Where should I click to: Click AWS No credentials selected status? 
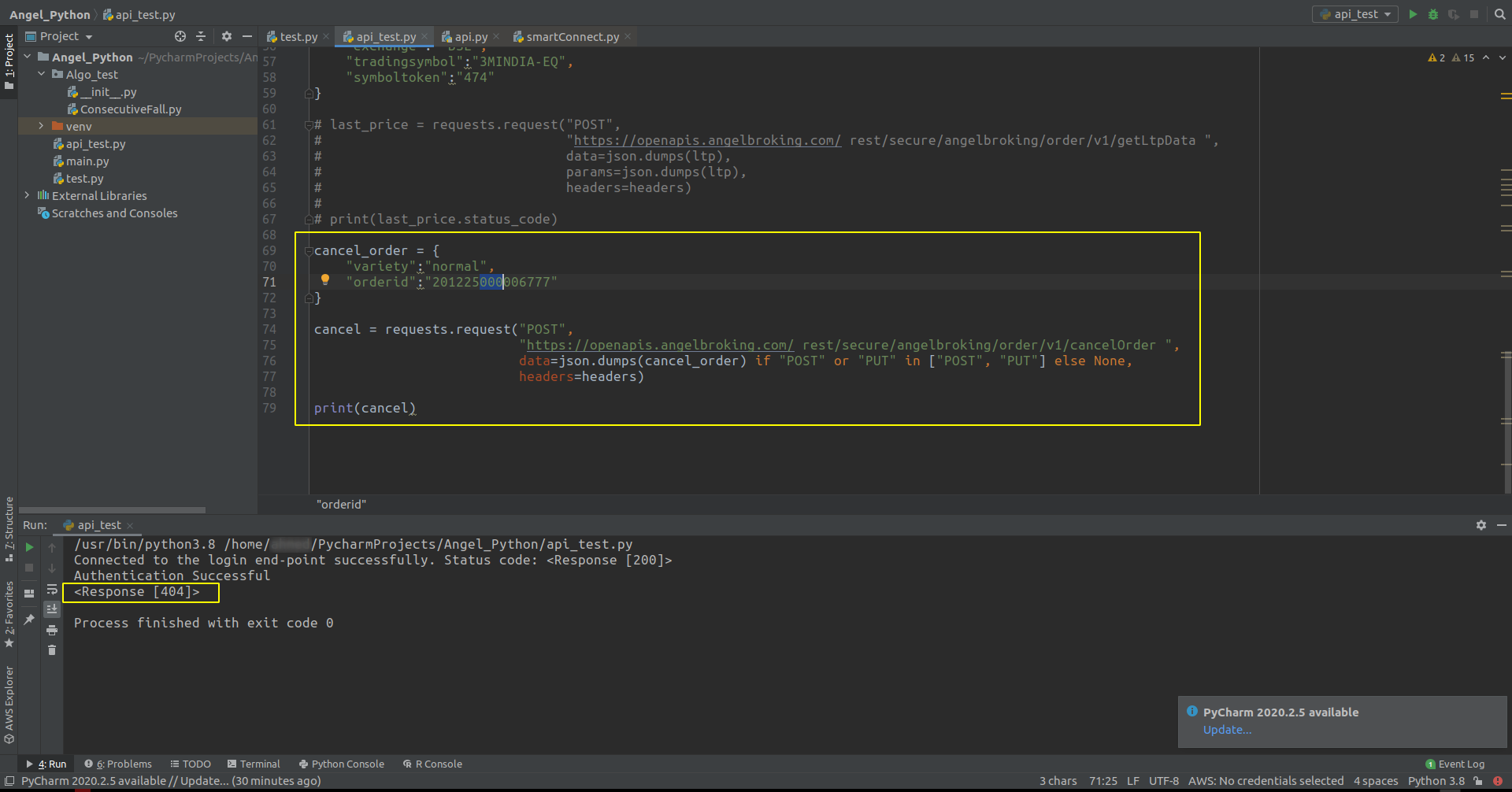tap(1266, 781)
